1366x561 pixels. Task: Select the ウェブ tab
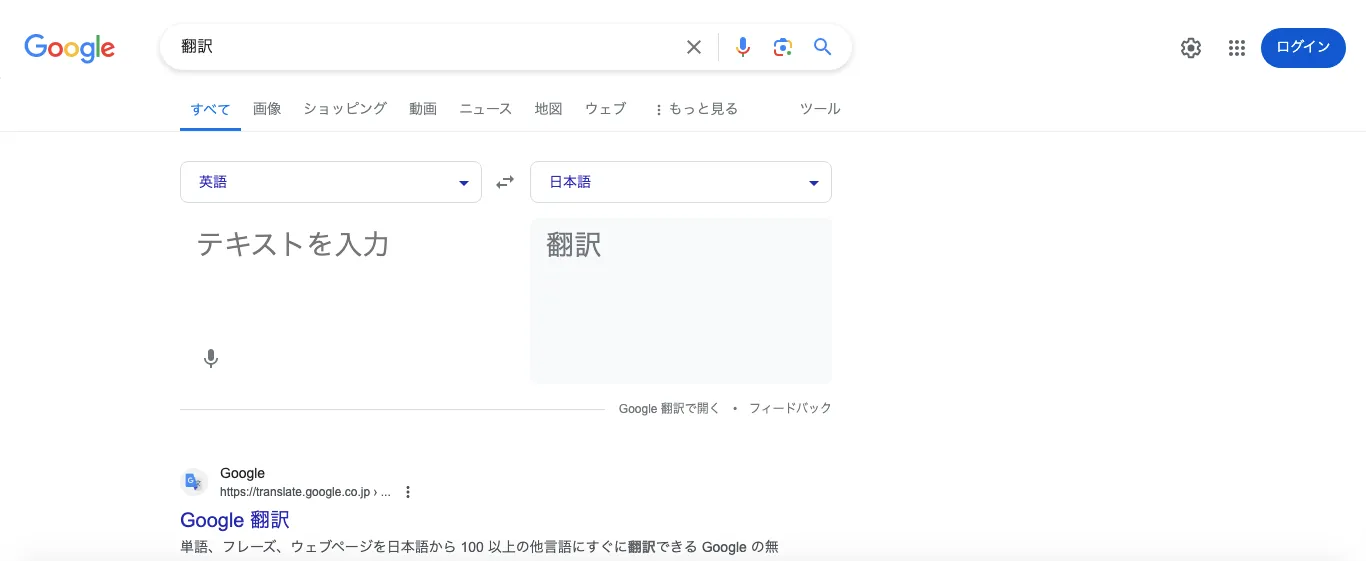pos(605,109)
